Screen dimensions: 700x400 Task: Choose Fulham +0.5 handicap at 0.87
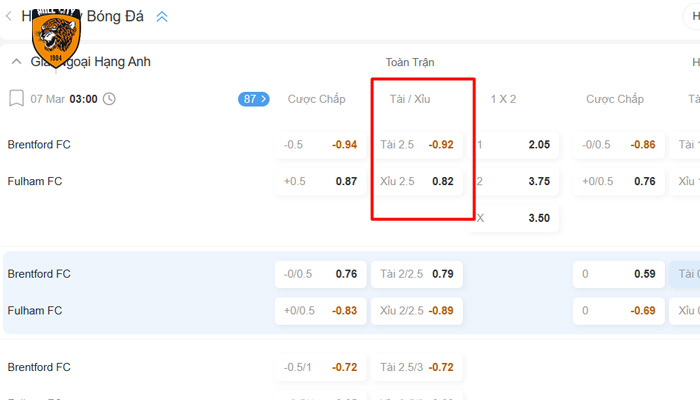click(320, 181)
